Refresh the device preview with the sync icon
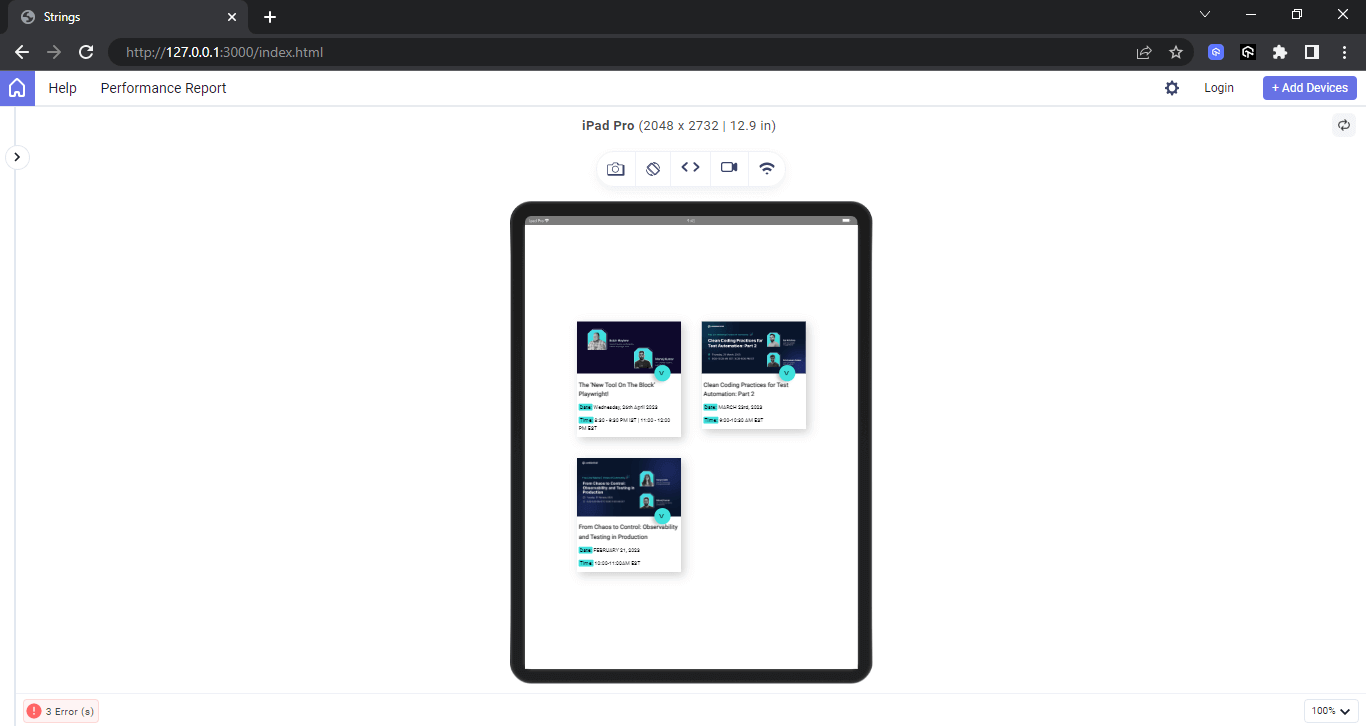Screen dimensions: 1366x726 [x=1344, y=125]
